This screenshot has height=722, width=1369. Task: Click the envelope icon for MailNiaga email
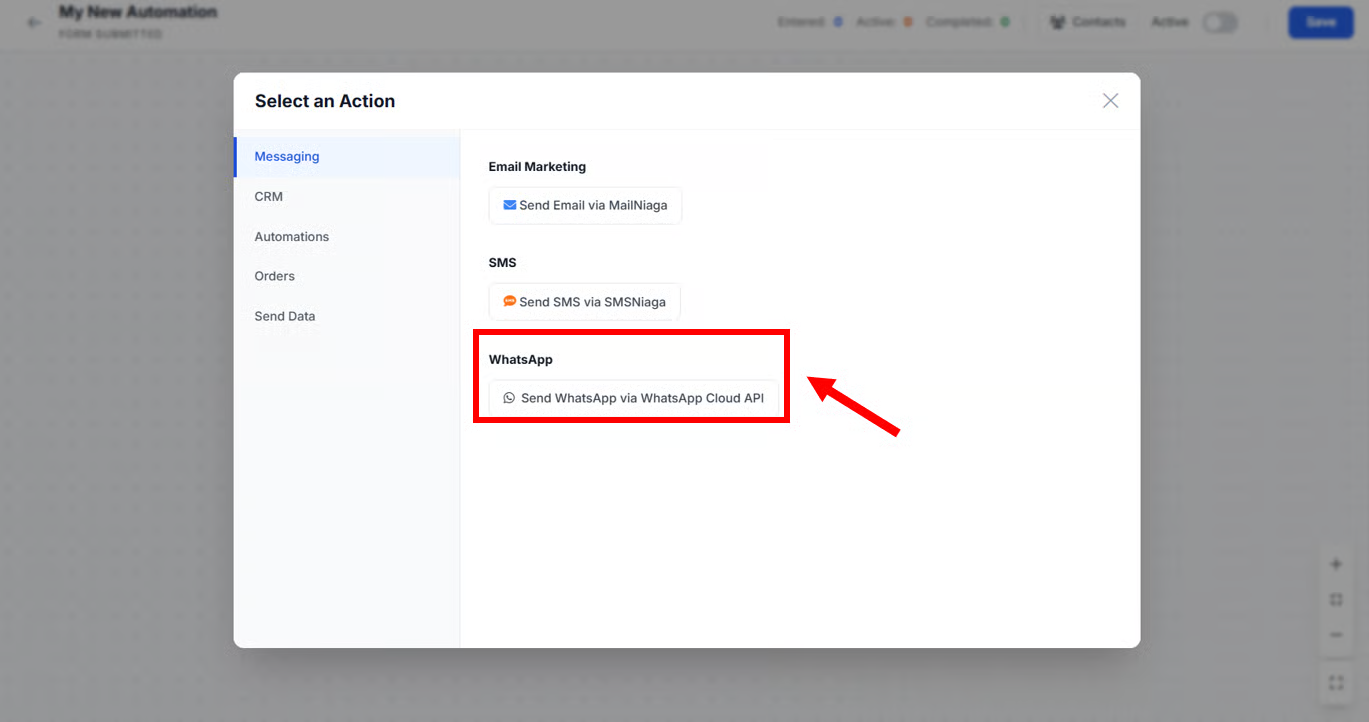[510, 205]
